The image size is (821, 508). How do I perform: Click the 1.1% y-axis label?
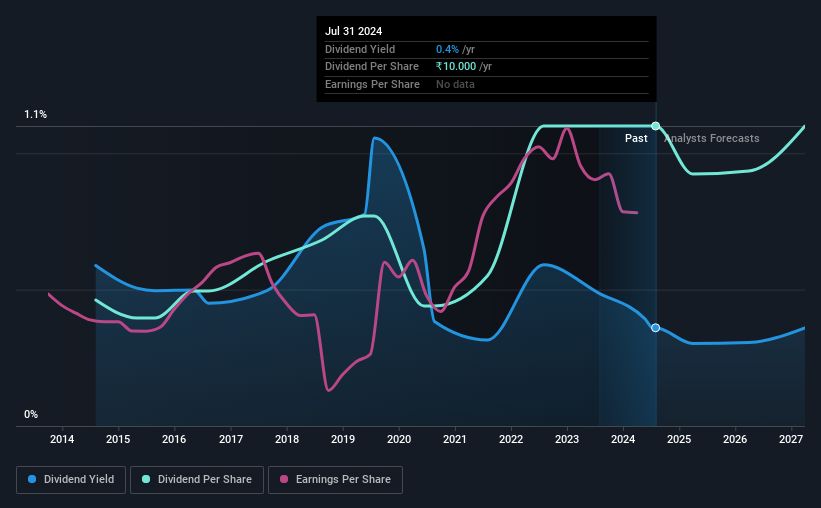coord(36,115)
